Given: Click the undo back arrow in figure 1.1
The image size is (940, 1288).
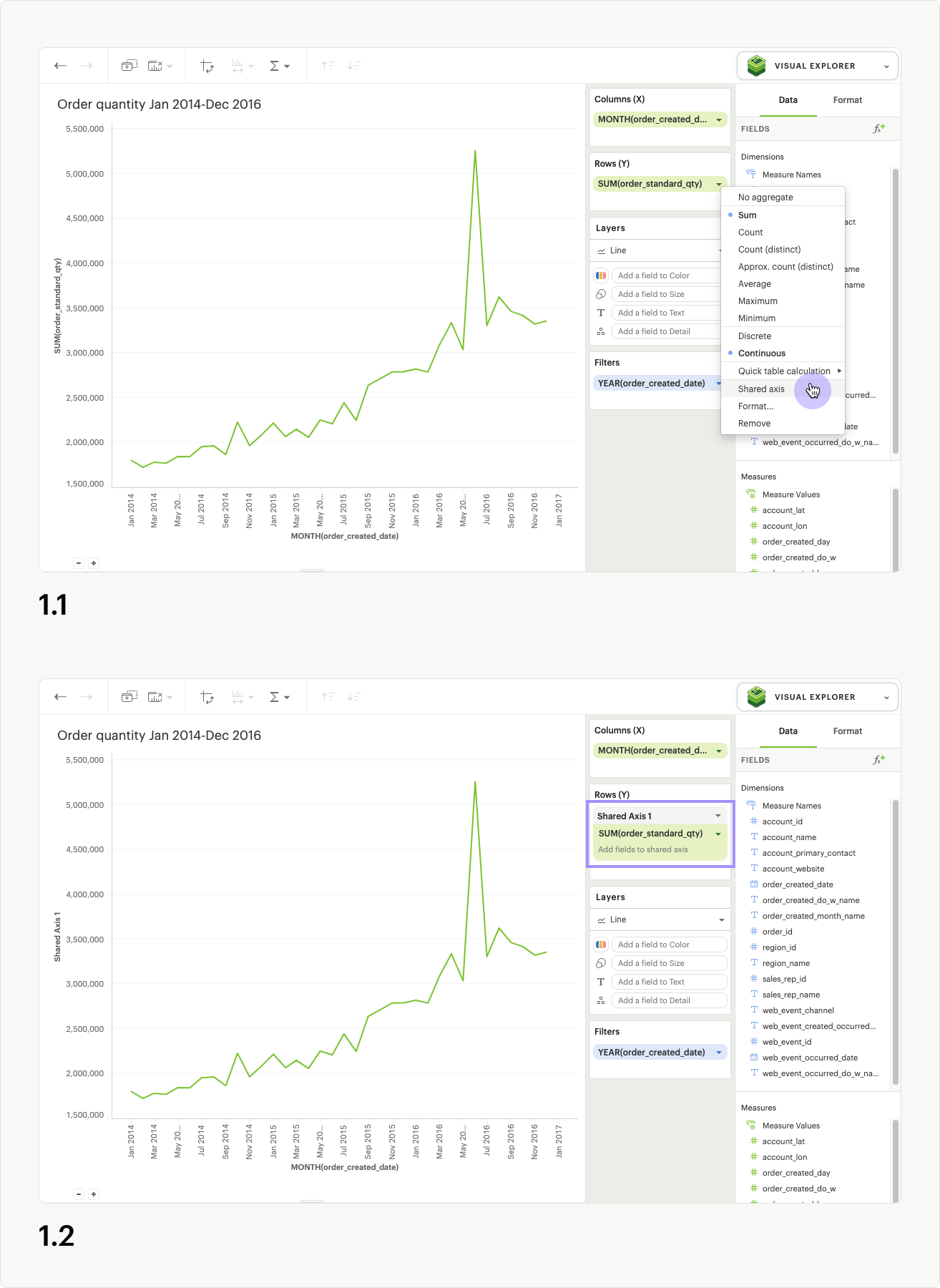Looking at the screenshot, I should click(x=61, y=66).
